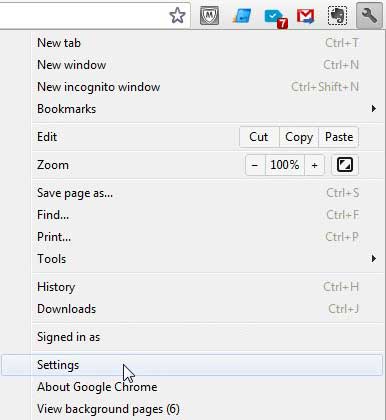Increase zoom with the plus button
The image size is (386, 420).
click(314, 165)
